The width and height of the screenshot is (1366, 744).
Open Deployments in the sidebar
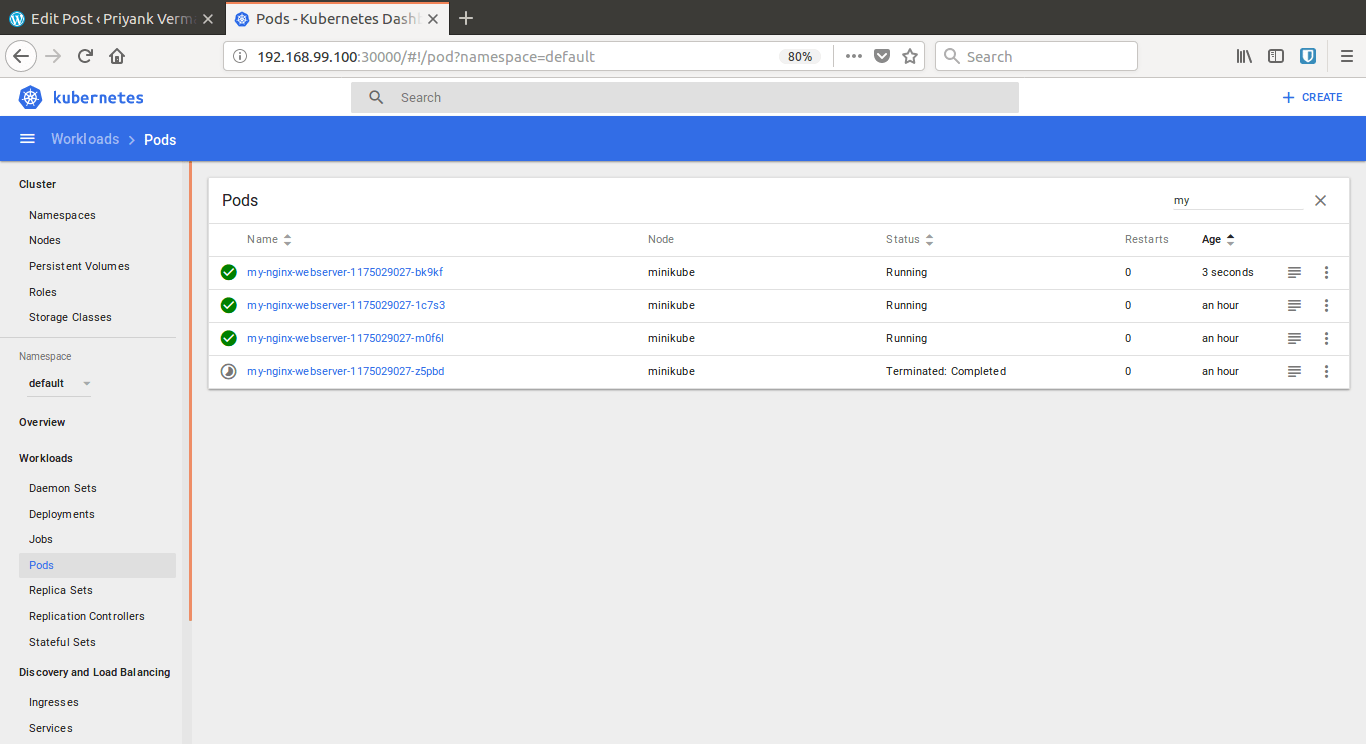[62, 514]
